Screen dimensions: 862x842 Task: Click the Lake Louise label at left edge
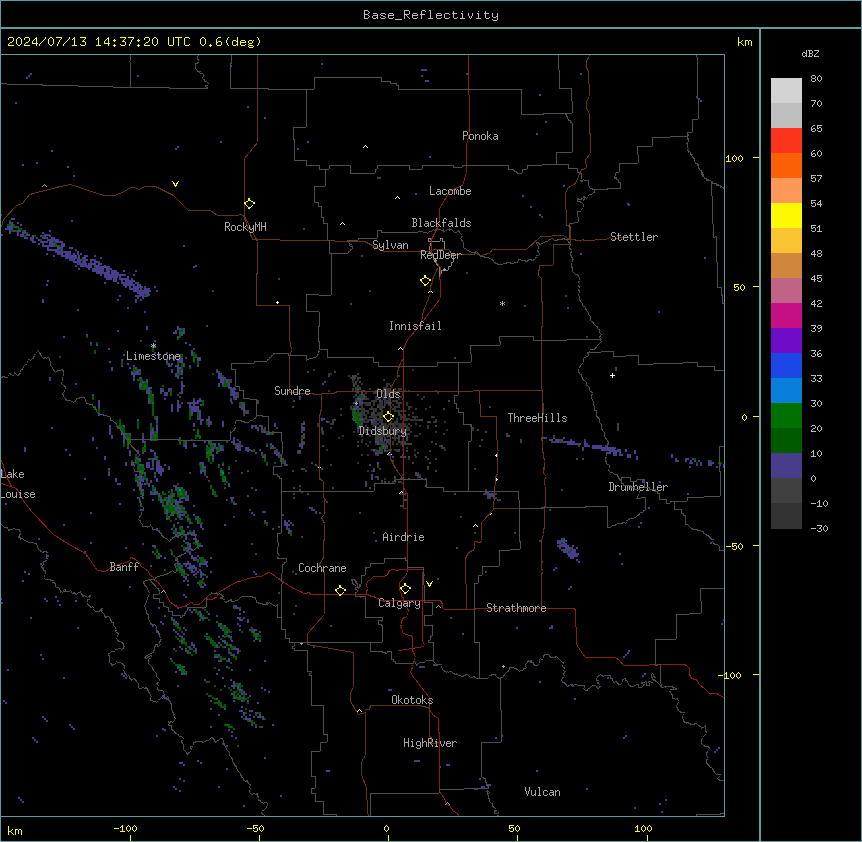[x=18, y=484]
